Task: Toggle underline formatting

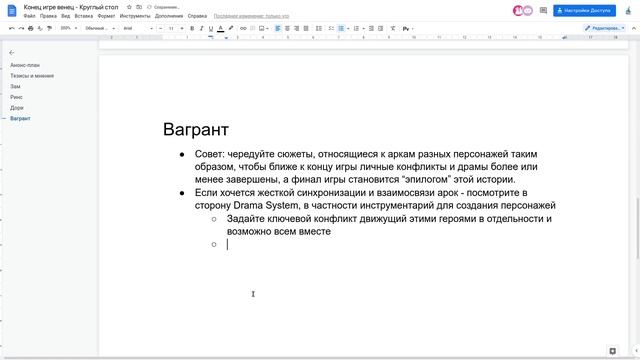Action: pos(211,28)
